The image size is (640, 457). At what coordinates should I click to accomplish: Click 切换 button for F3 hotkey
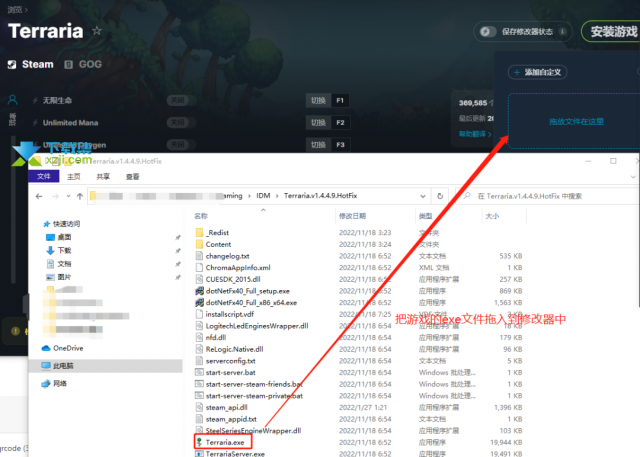click(318, 144)
